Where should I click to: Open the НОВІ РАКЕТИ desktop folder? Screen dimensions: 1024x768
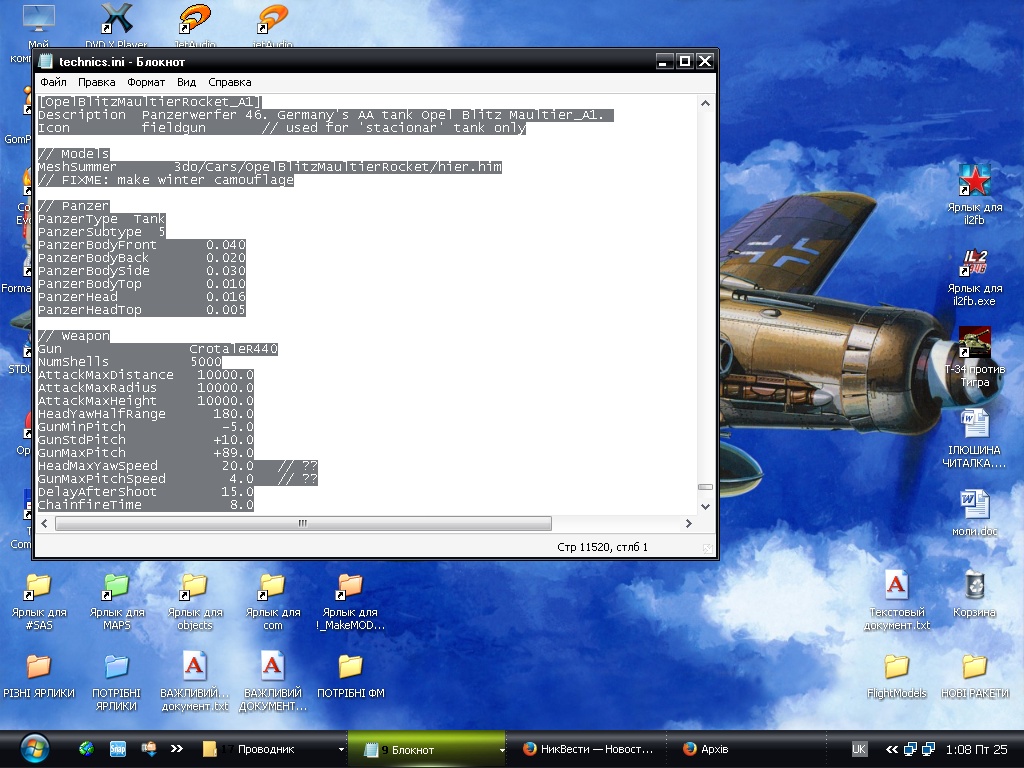(974, 666)
